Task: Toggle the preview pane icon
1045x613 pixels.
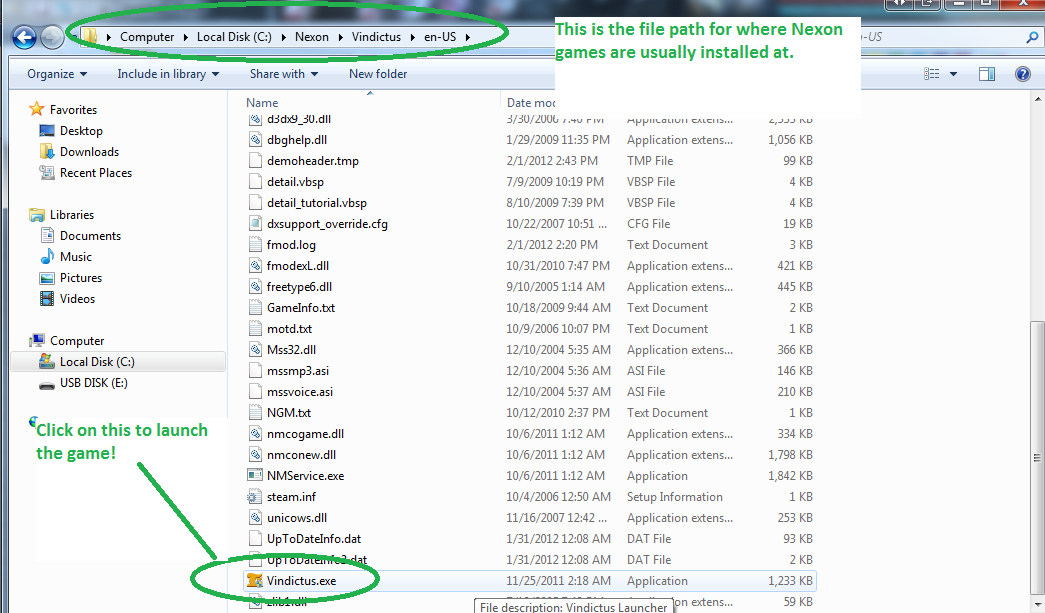Action: 987,74
